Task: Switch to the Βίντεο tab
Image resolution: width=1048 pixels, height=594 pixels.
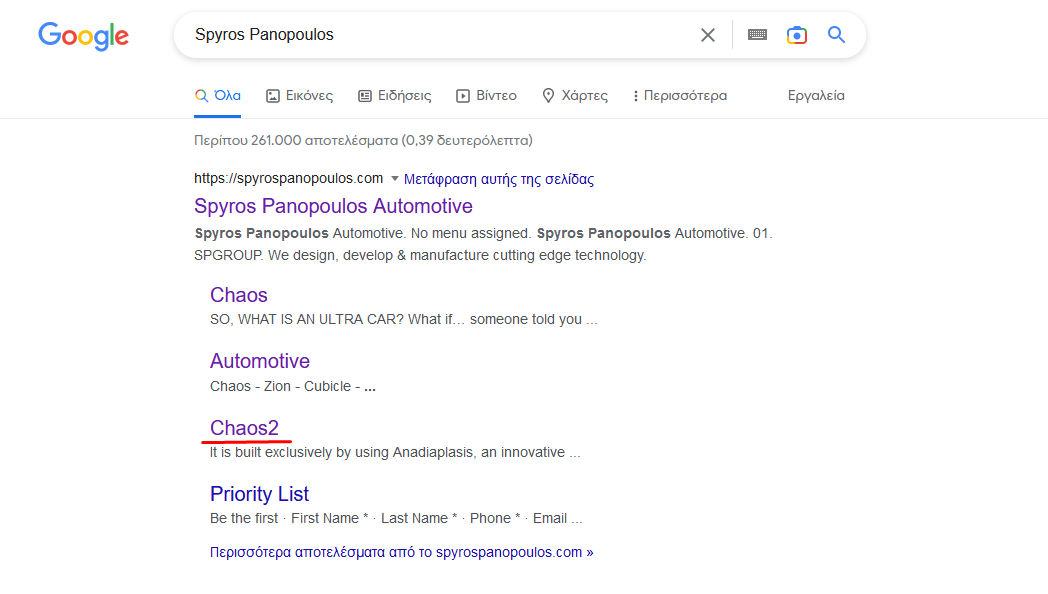Action: point(486,96)
